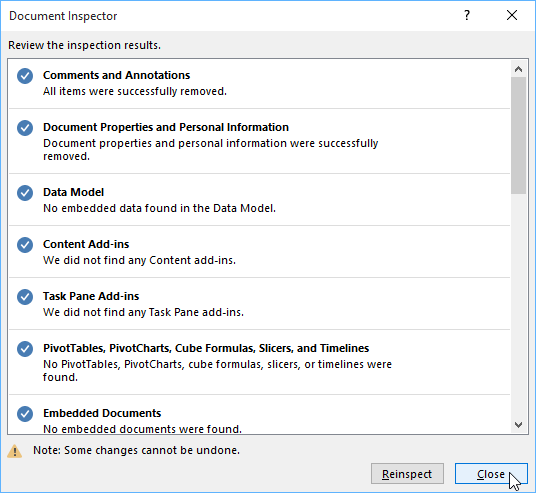
Task: Click the Task Pane Add-ins checkmark icon
Action: [25, 297]
